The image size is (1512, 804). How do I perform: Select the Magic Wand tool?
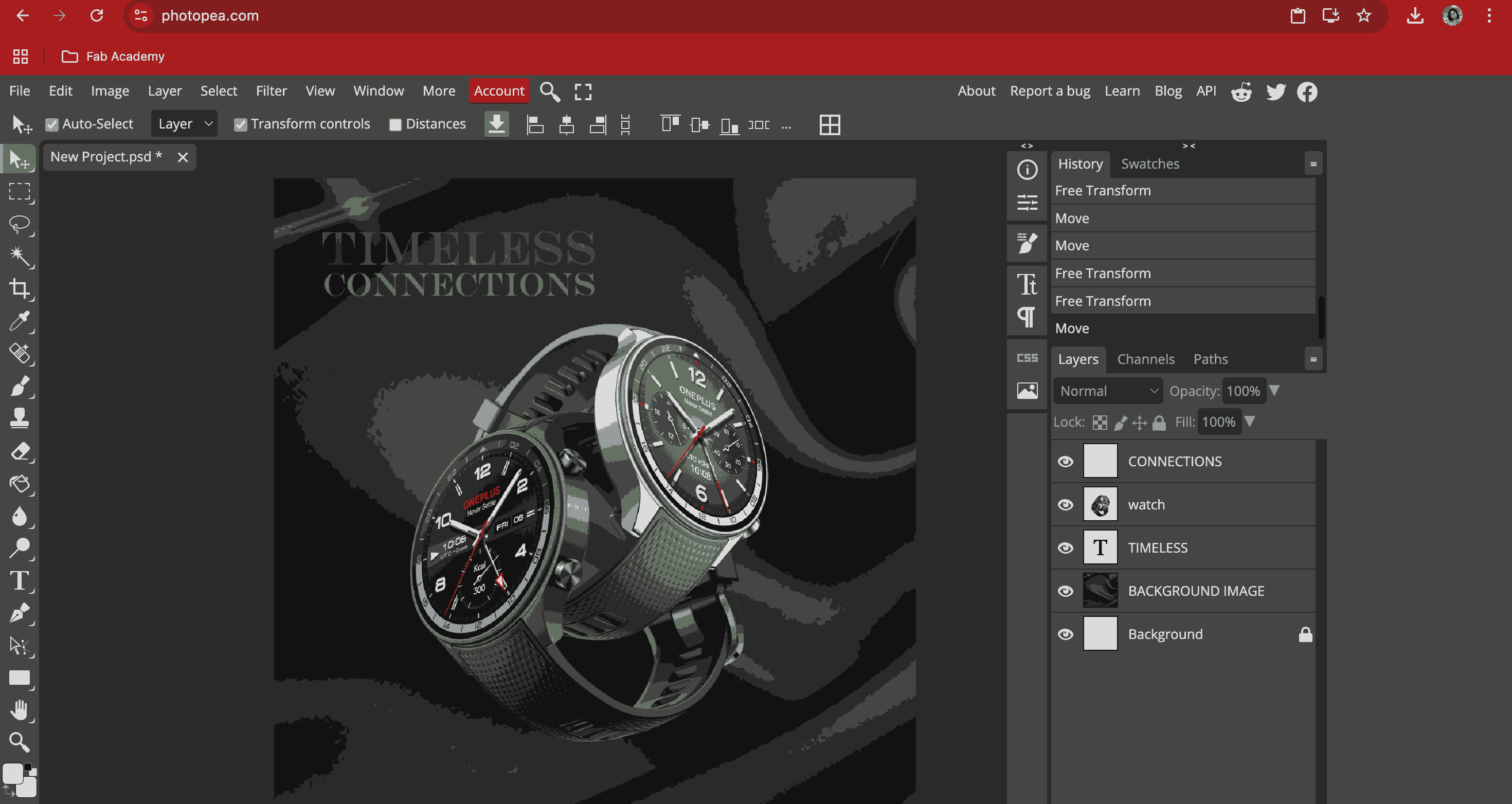(20, 256)
